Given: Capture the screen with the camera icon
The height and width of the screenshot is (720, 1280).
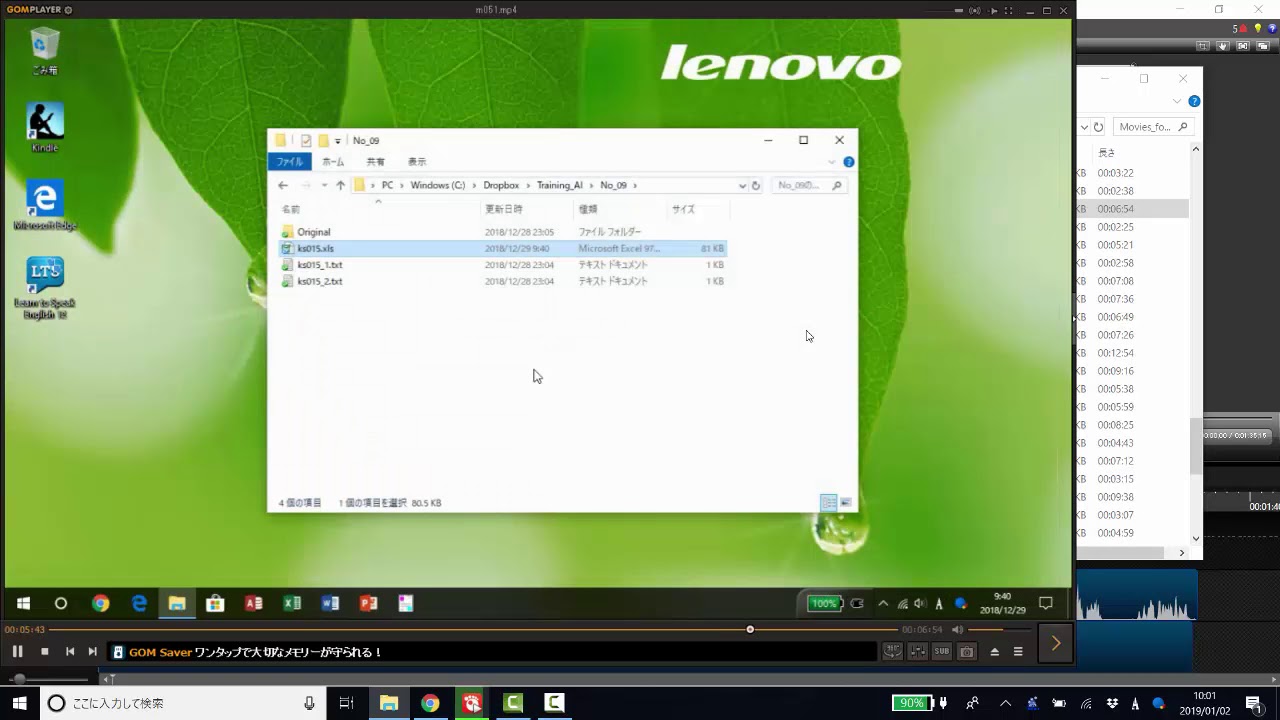Looking at the screenshot, I should pyautogui.click(x=966, y=652).
